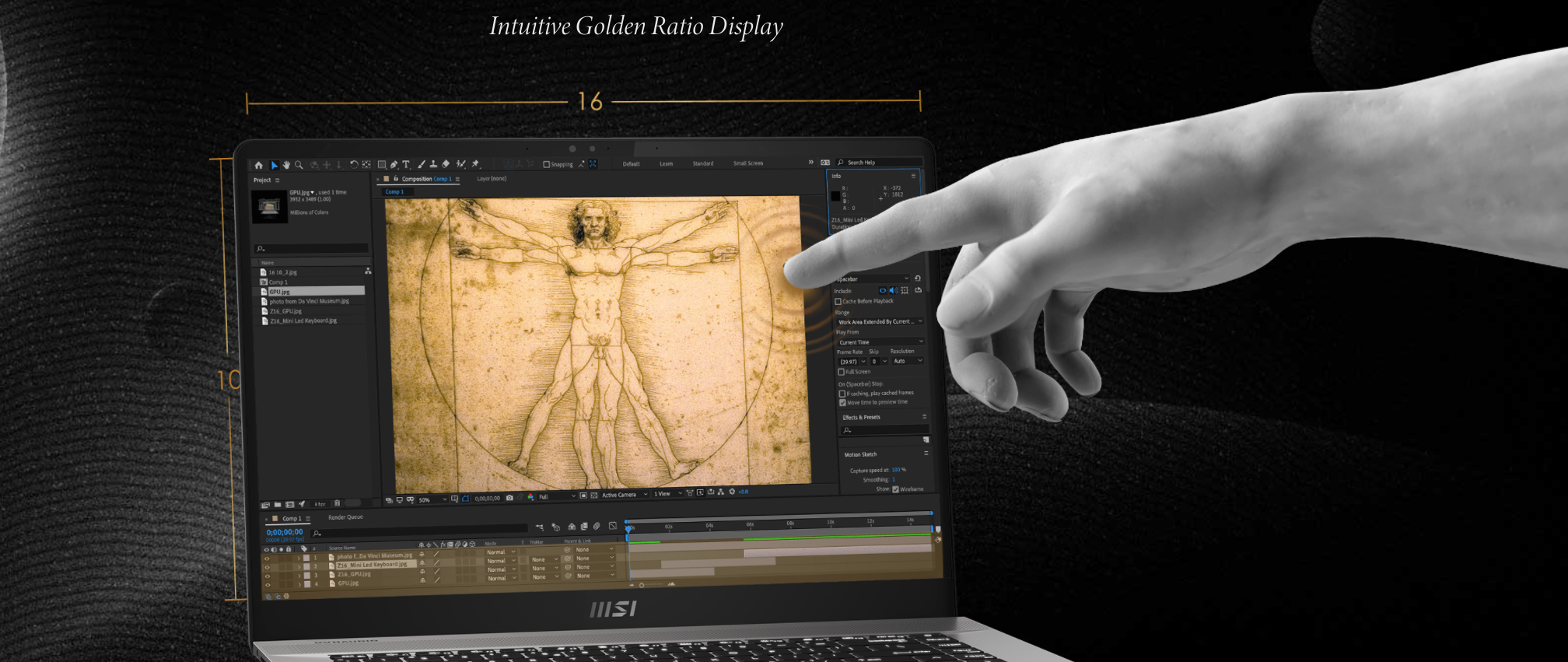Open the Render Queue tab

pyautogui.click(x=345, y=517)
